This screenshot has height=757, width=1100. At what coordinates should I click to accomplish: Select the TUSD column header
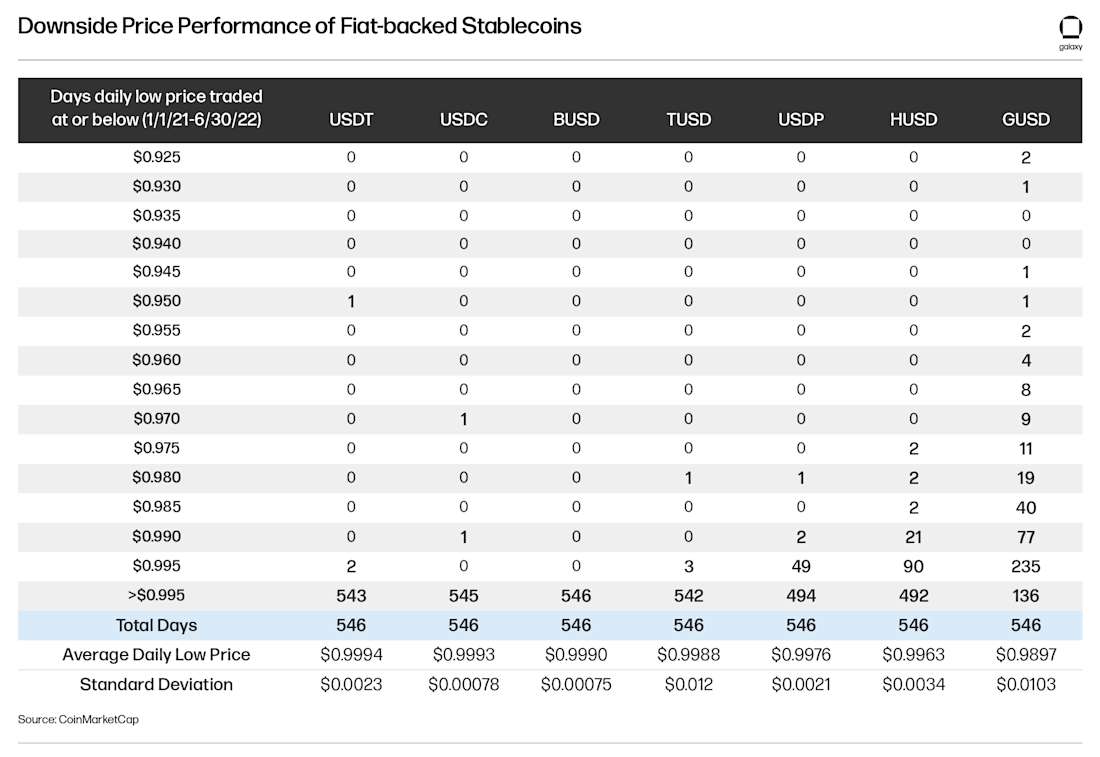click(688, 119)
